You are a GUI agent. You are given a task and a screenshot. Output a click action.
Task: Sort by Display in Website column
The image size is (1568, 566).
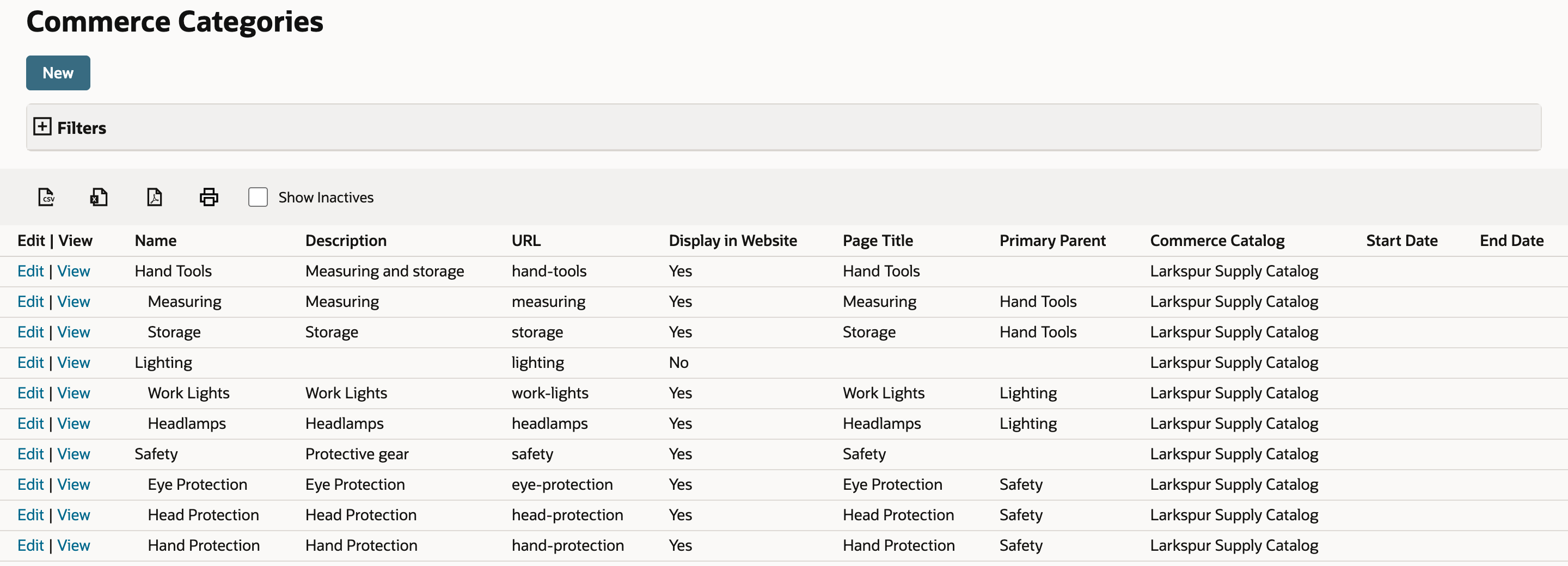click(x=733, y=241)
